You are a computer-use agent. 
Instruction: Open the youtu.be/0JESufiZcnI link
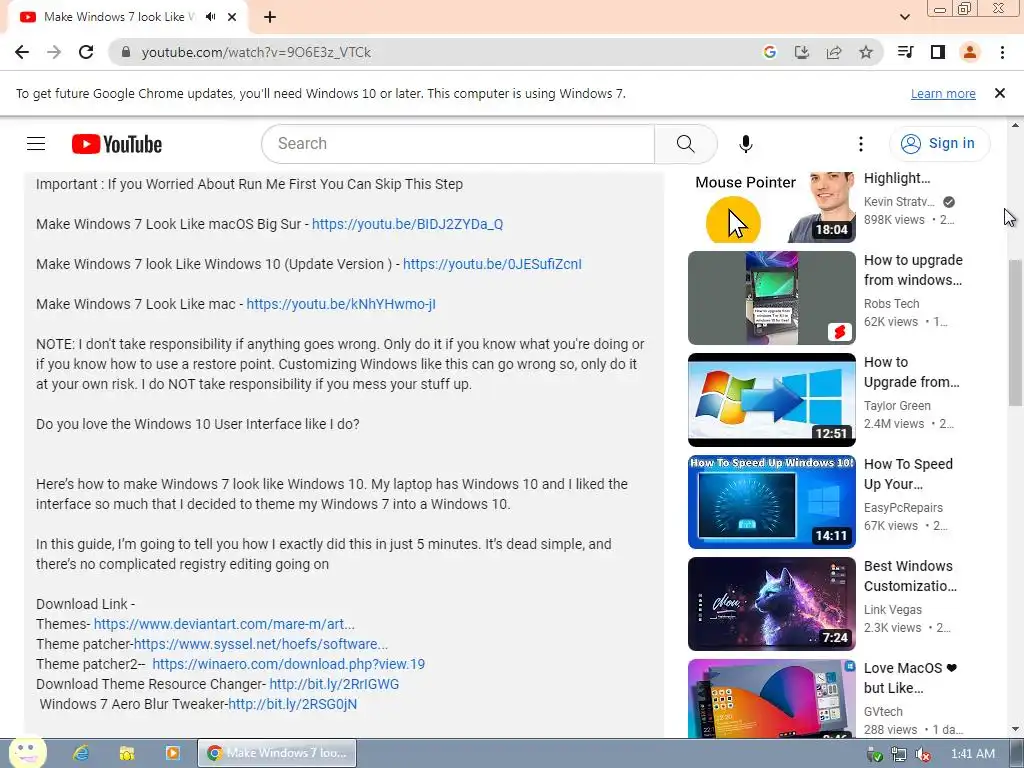[492, 264]
